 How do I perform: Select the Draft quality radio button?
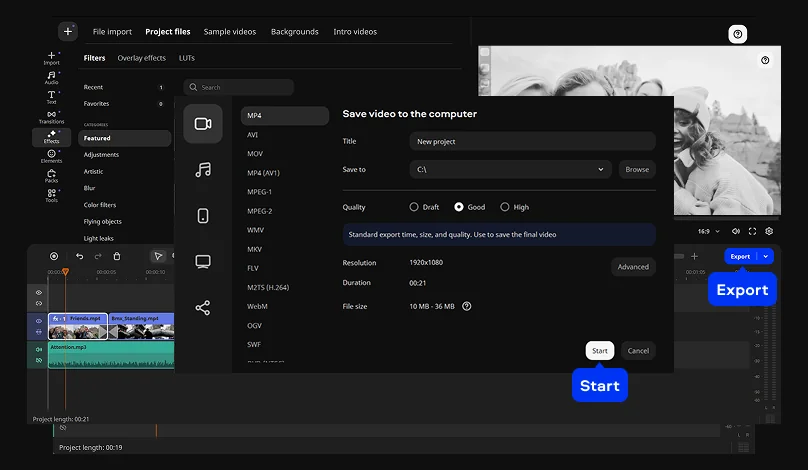point(414,207)
